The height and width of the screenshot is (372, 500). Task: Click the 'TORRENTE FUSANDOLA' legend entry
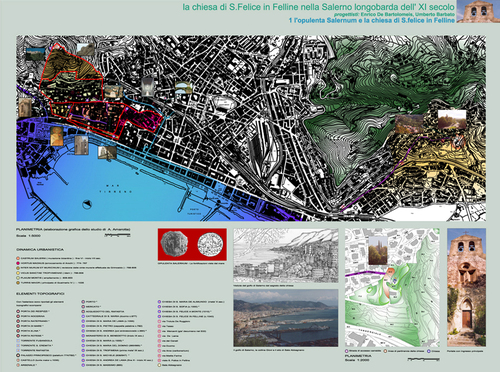(x=34, y=341)
